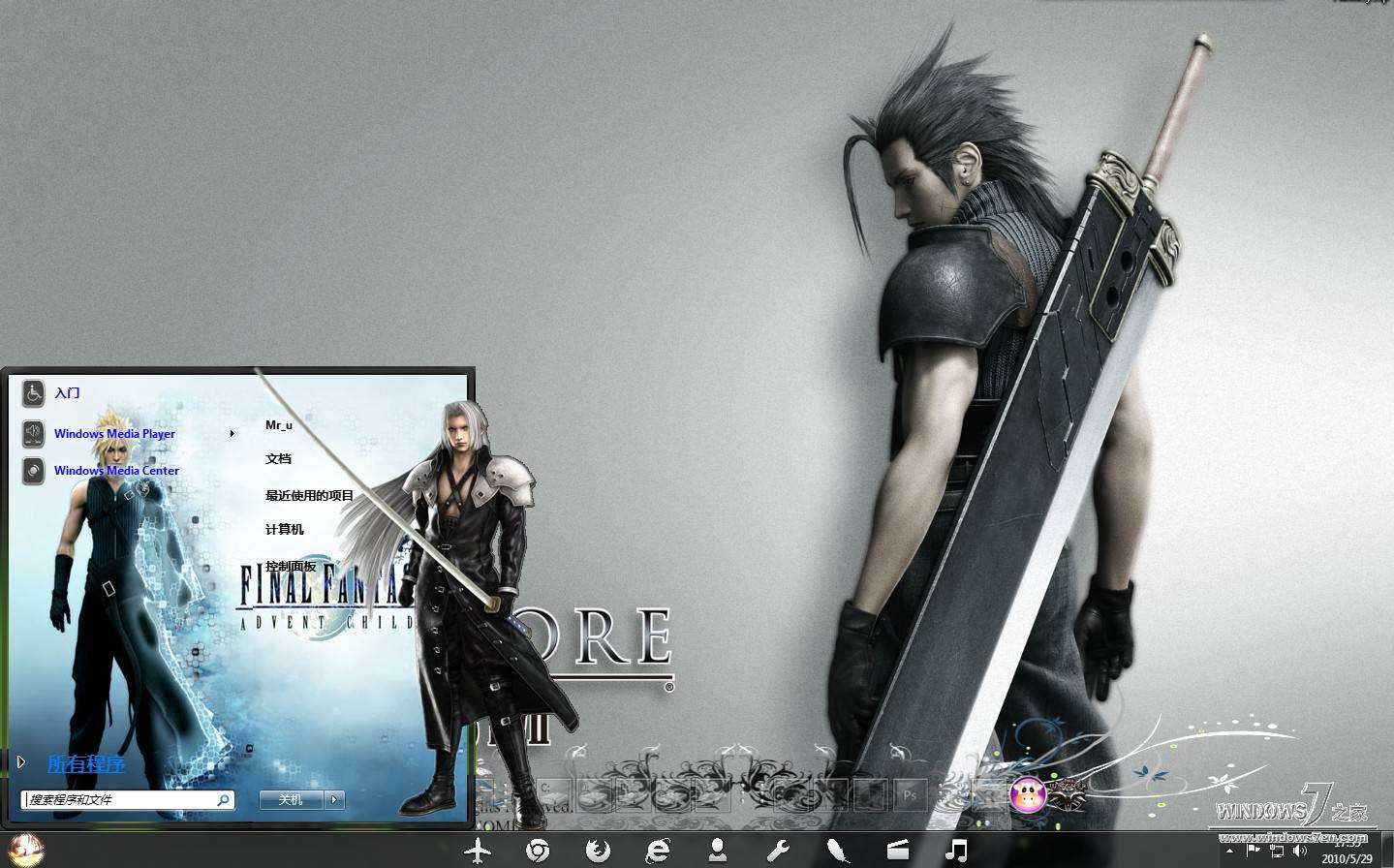The image size is (1394, 868).
Task: Open Firefox from the taskbar
Action: [598, 851]
